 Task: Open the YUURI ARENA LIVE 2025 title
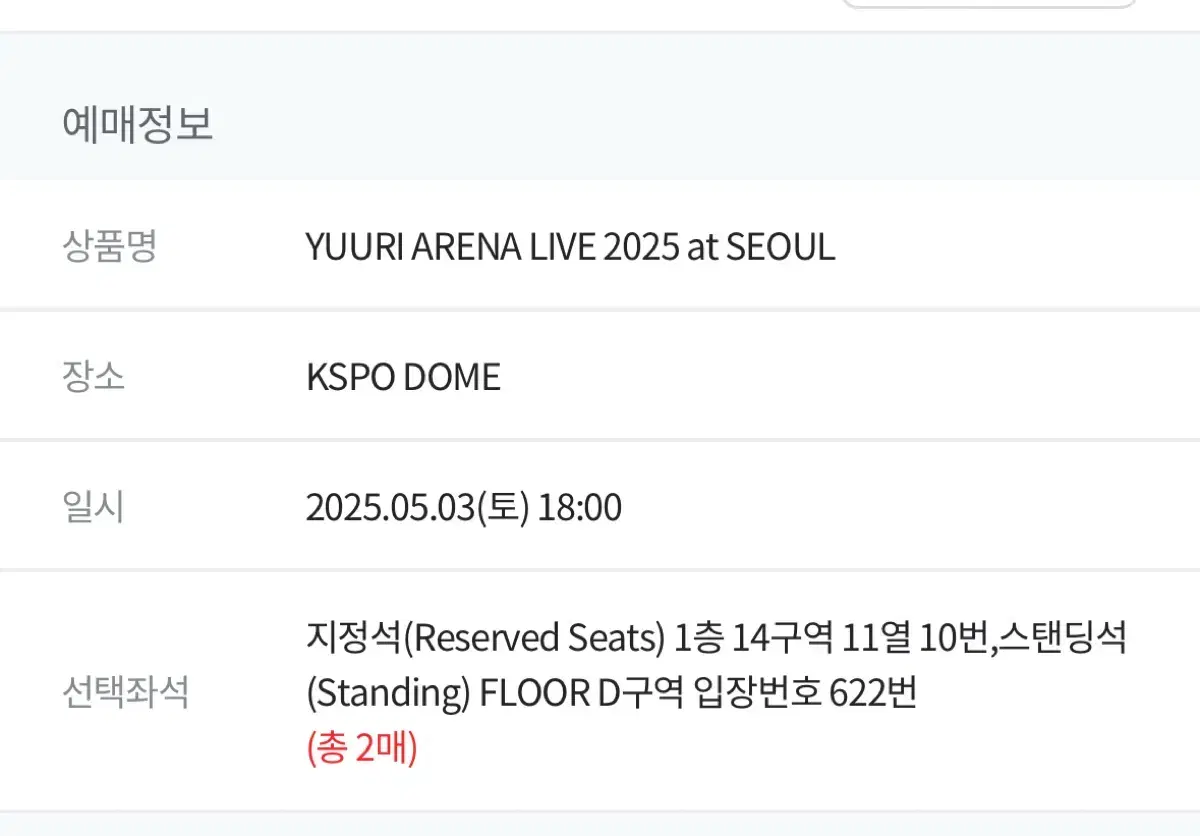[570, 247]
